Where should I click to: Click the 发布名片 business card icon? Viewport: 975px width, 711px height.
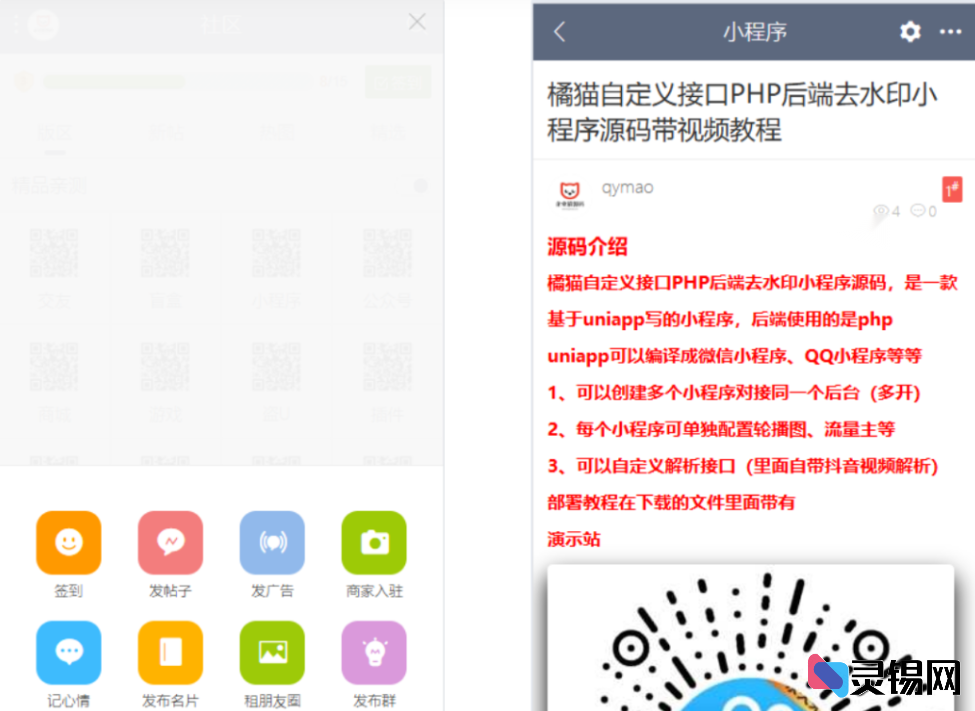(x=170, y=651)
